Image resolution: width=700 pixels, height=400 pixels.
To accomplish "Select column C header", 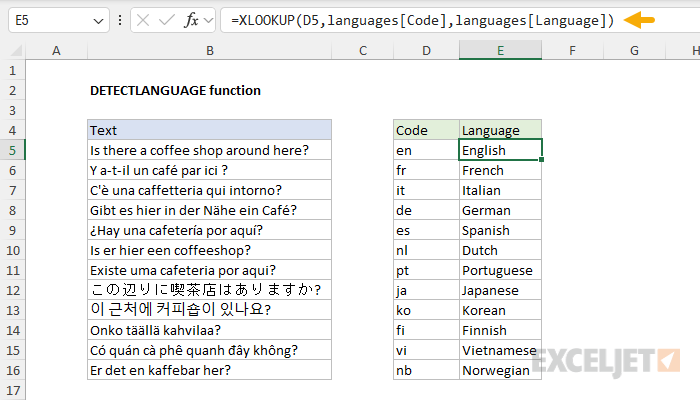I will (362, 50).
